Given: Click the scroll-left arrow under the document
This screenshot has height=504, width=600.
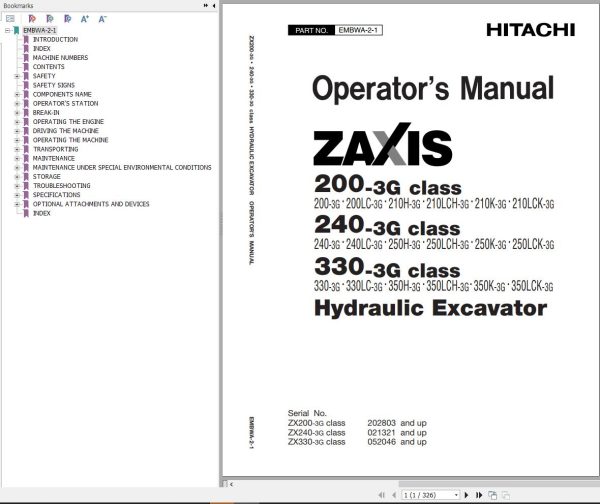Looking at the screenshot, I should pyautogui.click(x=231, y=484).
